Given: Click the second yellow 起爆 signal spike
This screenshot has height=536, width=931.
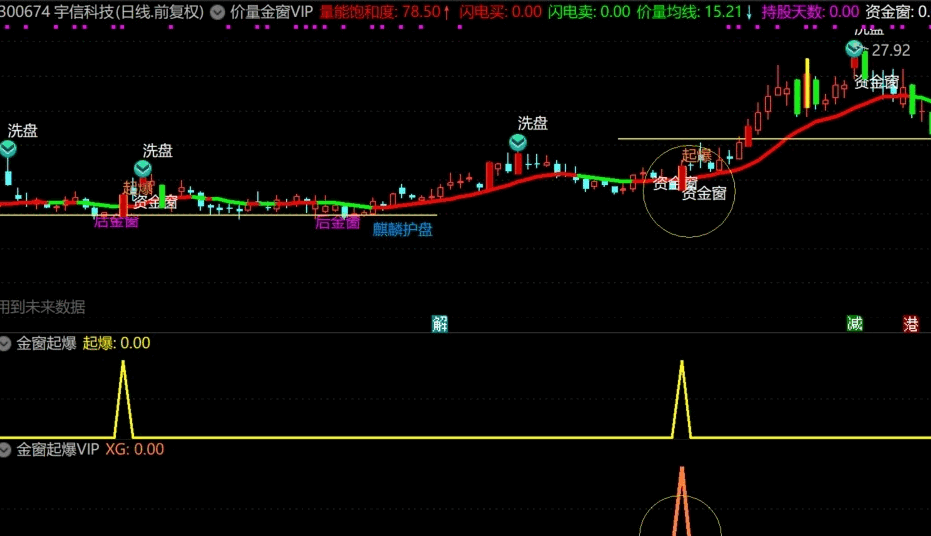Looking at the screenshot, I should pyautogui.click(x=682, y=399).
